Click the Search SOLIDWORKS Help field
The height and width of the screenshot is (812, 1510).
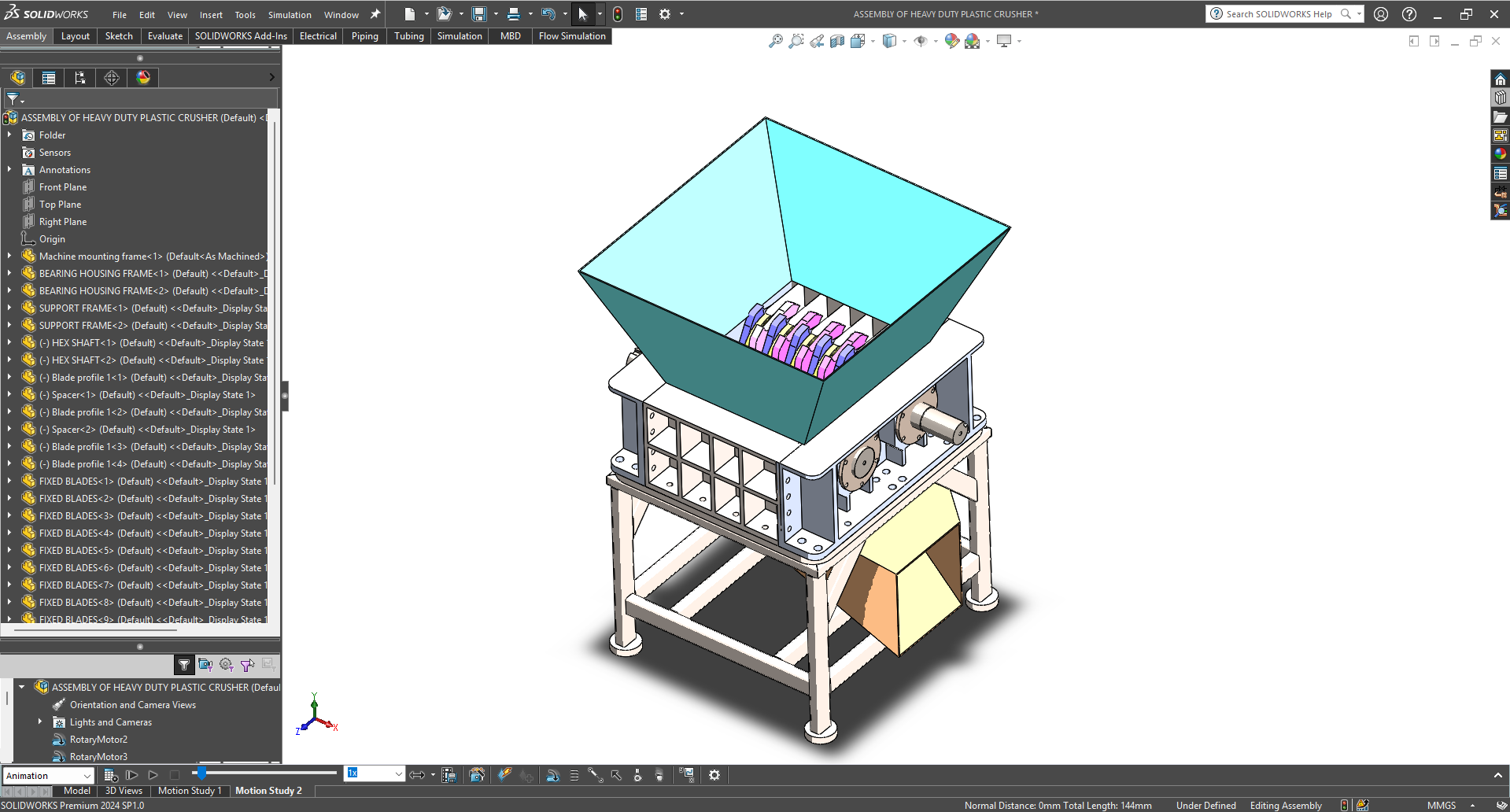(x=1278, y=14)
